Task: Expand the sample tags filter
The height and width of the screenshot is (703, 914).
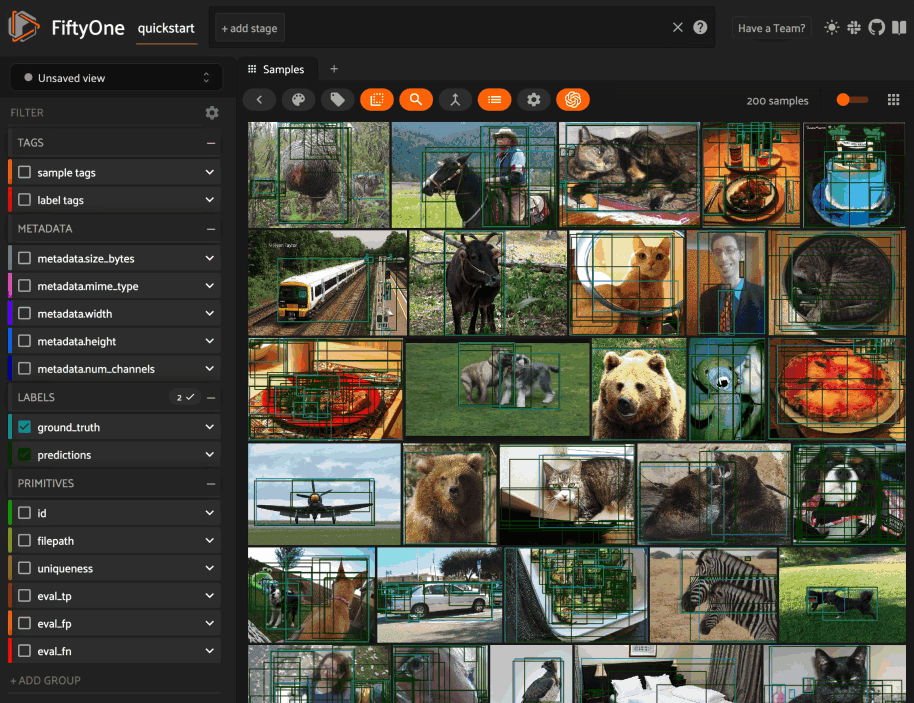Action: tap(210, 173)
